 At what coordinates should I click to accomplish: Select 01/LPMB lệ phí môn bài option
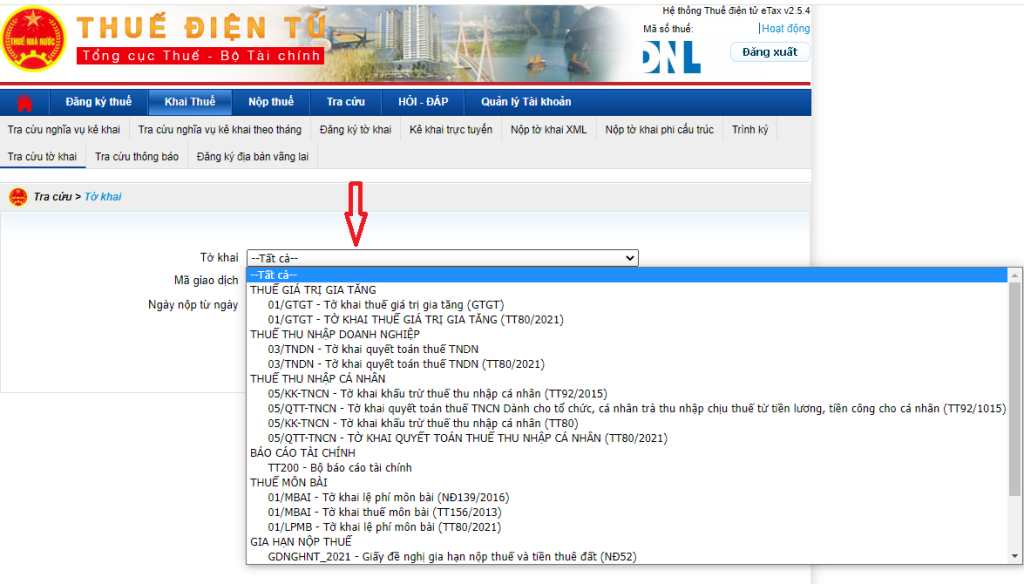385,526
